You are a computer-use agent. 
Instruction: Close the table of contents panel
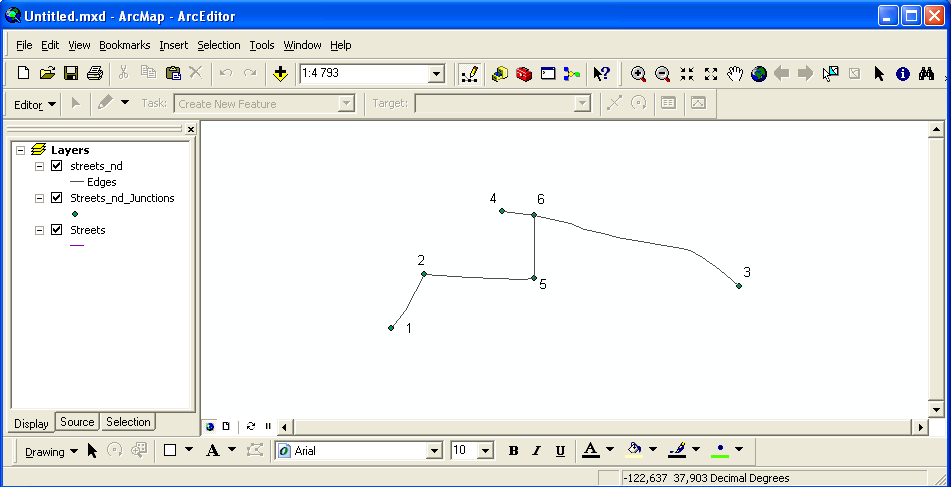[x=190, y=129]
